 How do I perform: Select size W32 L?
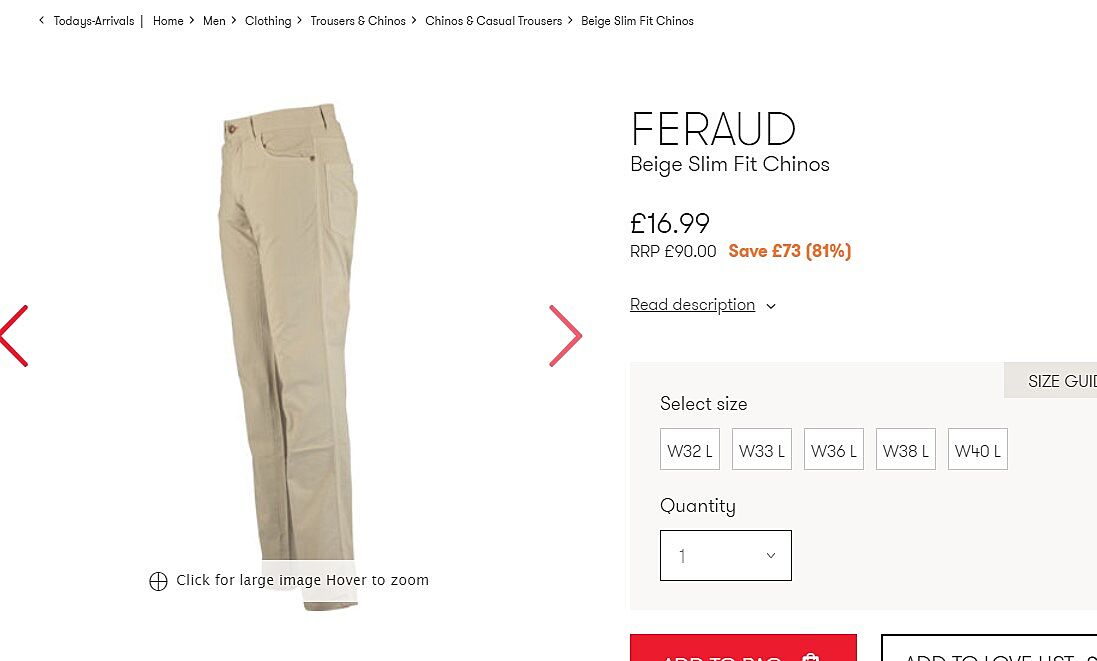pyautogui.click(x=690, y=450)
